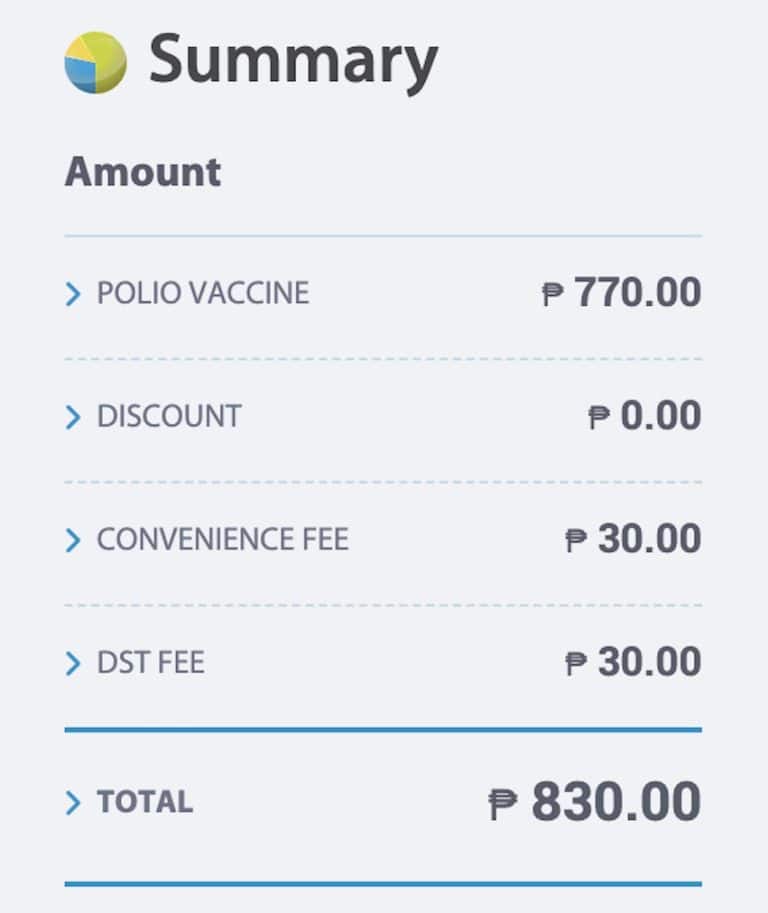This screenshot has height=913, width=768.
Task: Expand the CONVENIENCE FEE chevron arrow
Action: click(73, 541)
